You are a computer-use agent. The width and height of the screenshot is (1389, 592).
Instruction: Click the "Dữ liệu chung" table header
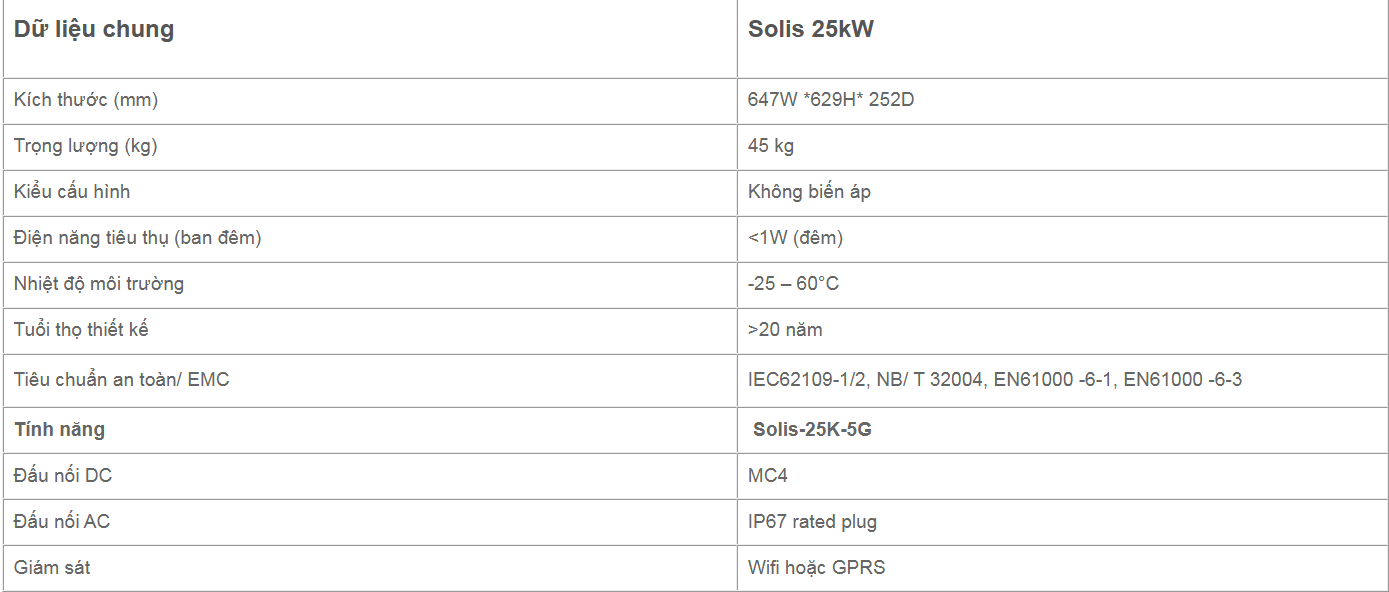tap(94, 30)
